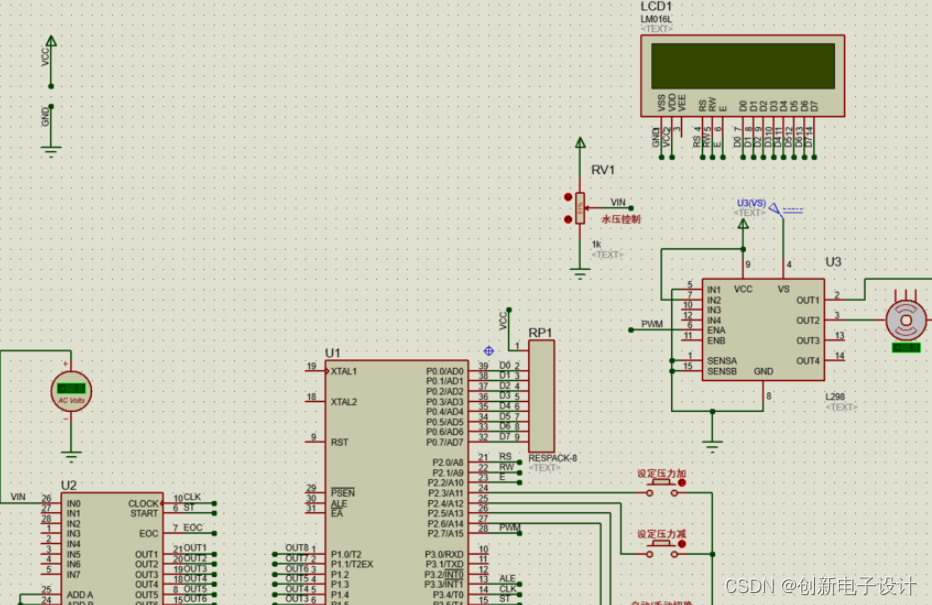932x605 pixels.
Task: Click the RST pin on U1
Action: click(x=339, y=442)
